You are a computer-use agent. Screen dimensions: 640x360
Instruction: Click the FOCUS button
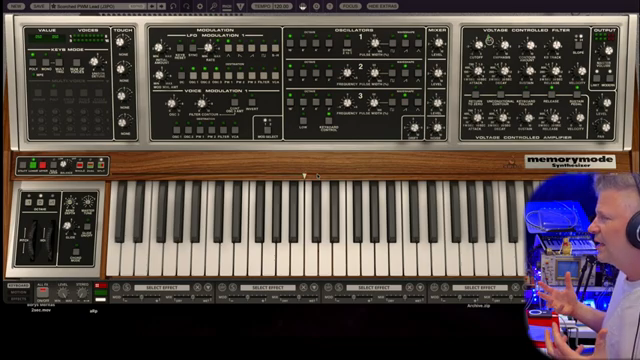(350, 6)
